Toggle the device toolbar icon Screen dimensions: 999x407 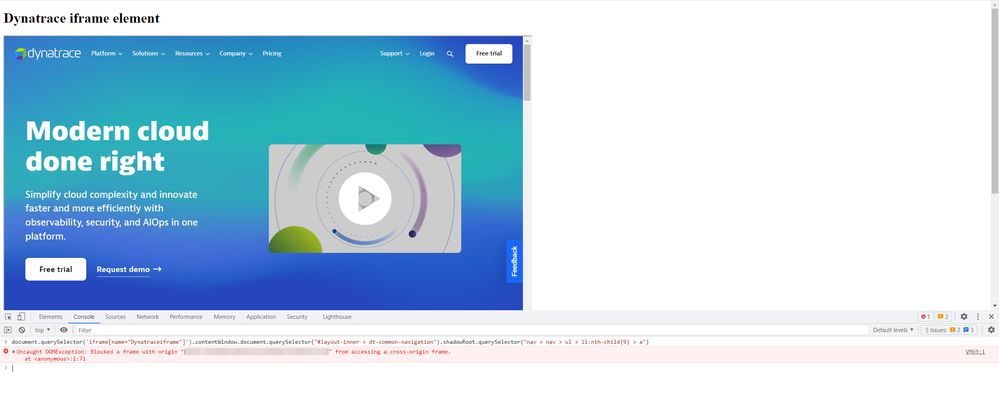tap(20, 317)
